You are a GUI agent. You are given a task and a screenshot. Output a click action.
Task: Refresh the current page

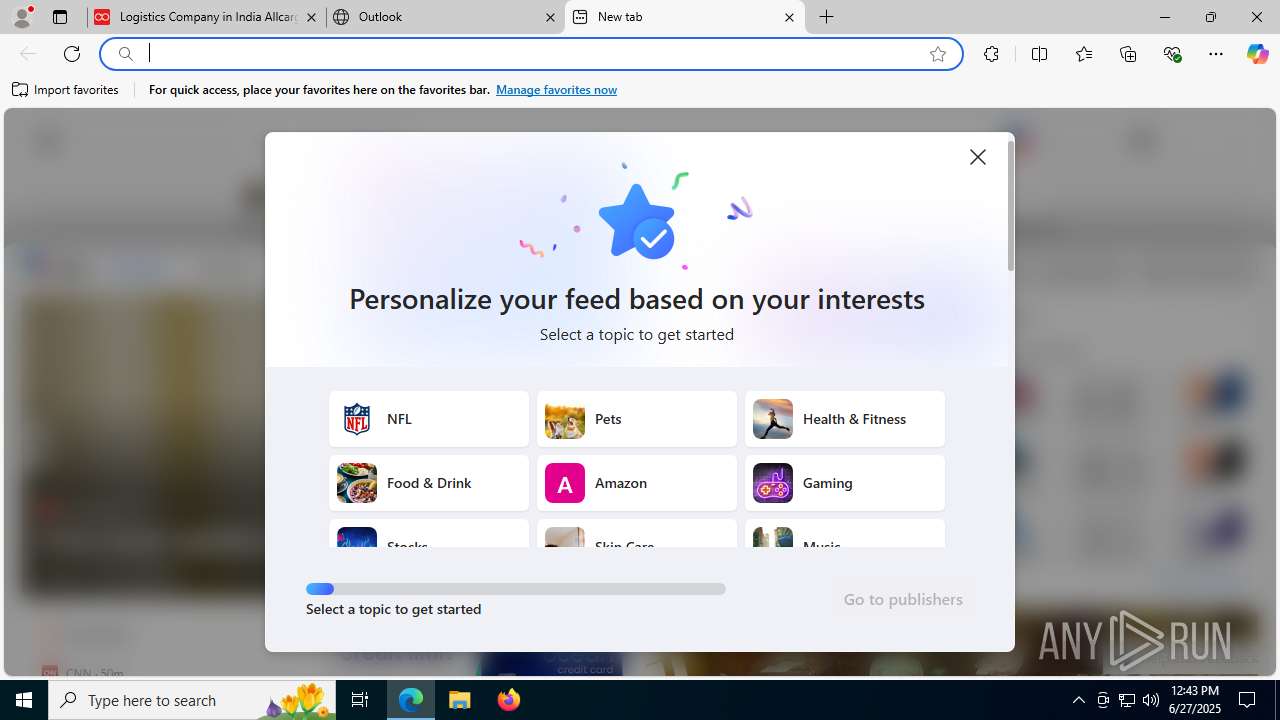tap(72, 54)
